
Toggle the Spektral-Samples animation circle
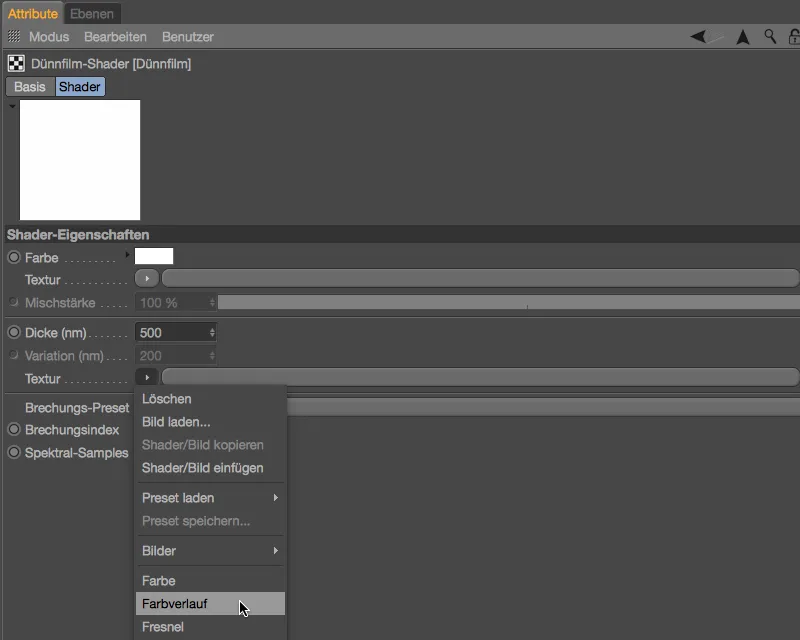(x=14, y=452)
